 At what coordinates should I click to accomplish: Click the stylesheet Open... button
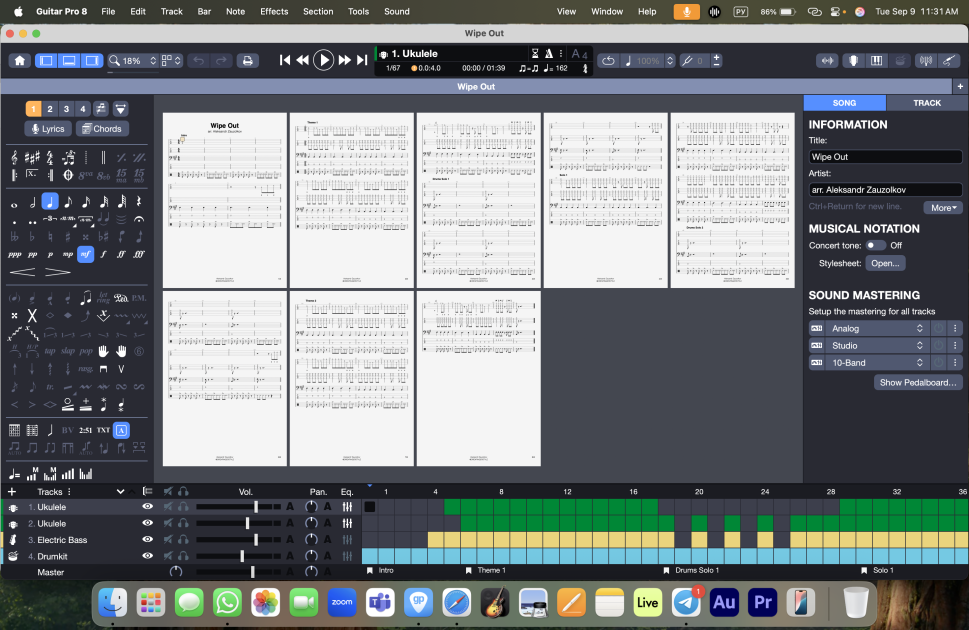[885, 263]
